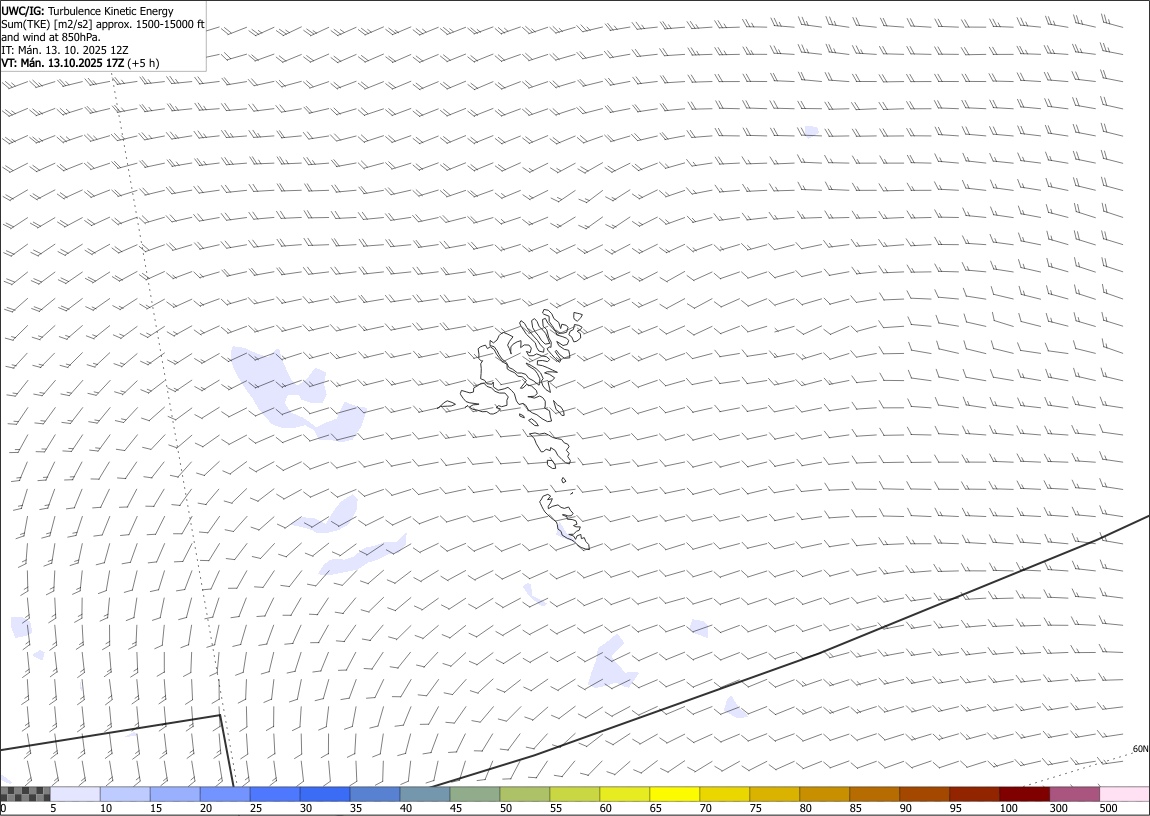The height and width of the screenshot is (816, 1150).
Task: Click the 300-500 mauve legend swatch
Action: 1074,794
